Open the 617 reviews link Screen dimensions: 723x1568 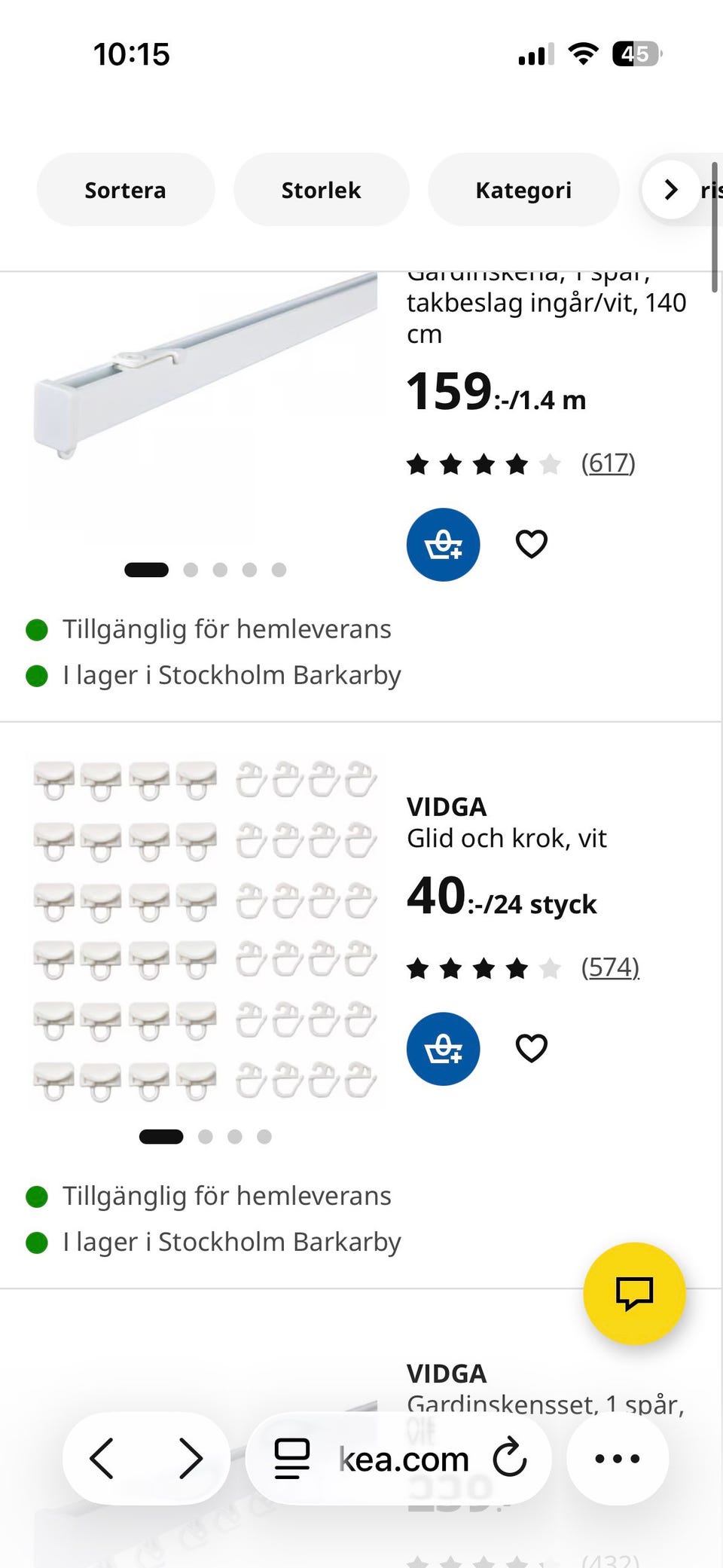point(608,463)
